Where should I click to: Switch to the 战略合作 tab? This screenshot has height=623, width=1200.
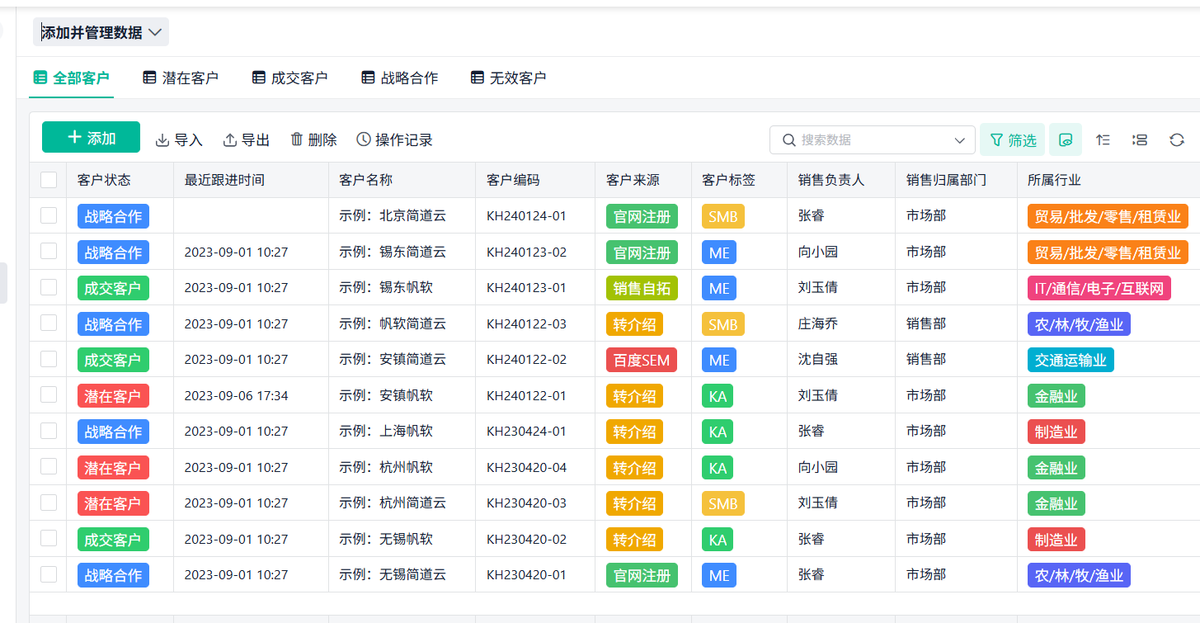coord(399,78)
